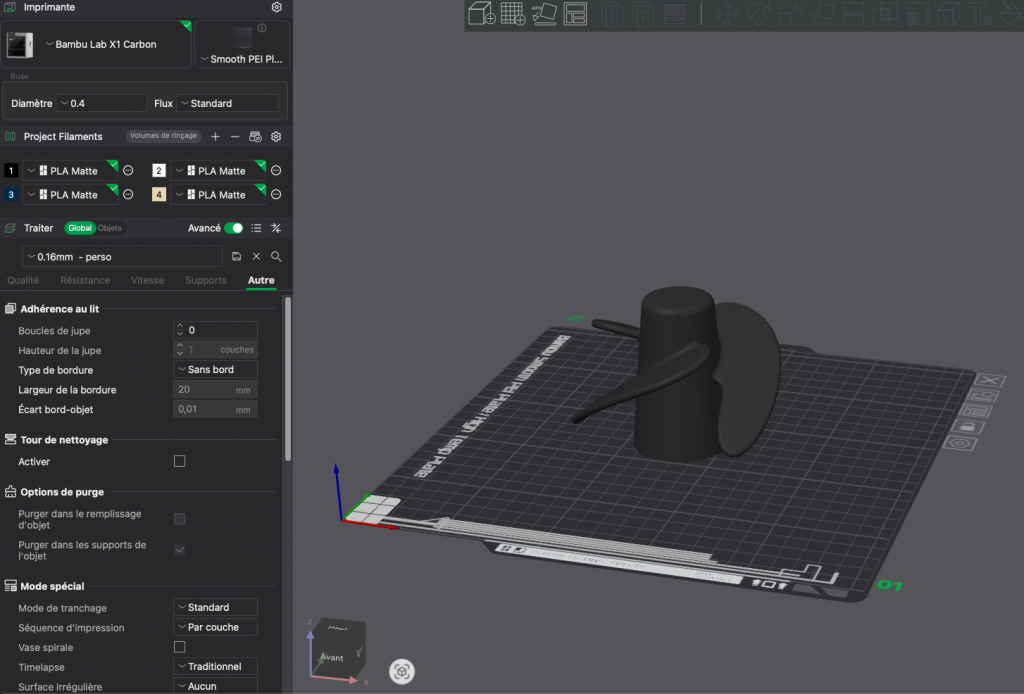Open the Type de bordure dropdown
Viewport: 1024px width, 694px height.
pos(215,370)
